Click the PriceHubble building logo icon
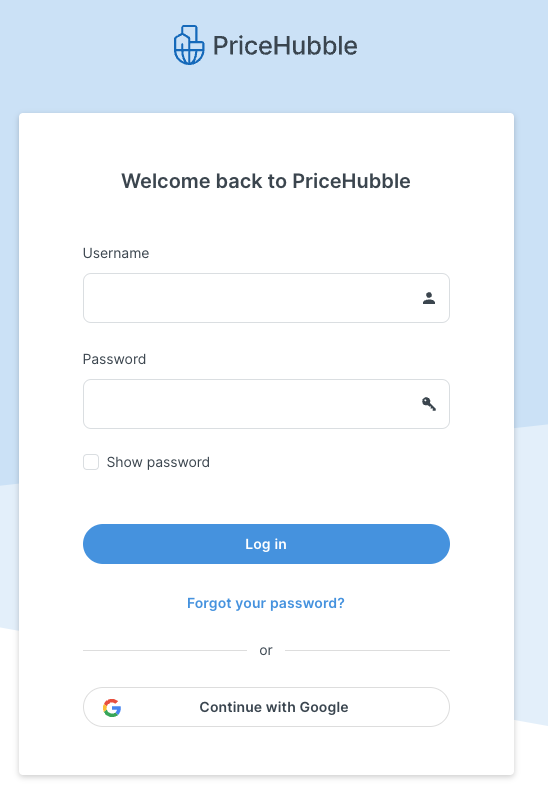The height and width of the screenshot is (790, 548). [189, 45]
